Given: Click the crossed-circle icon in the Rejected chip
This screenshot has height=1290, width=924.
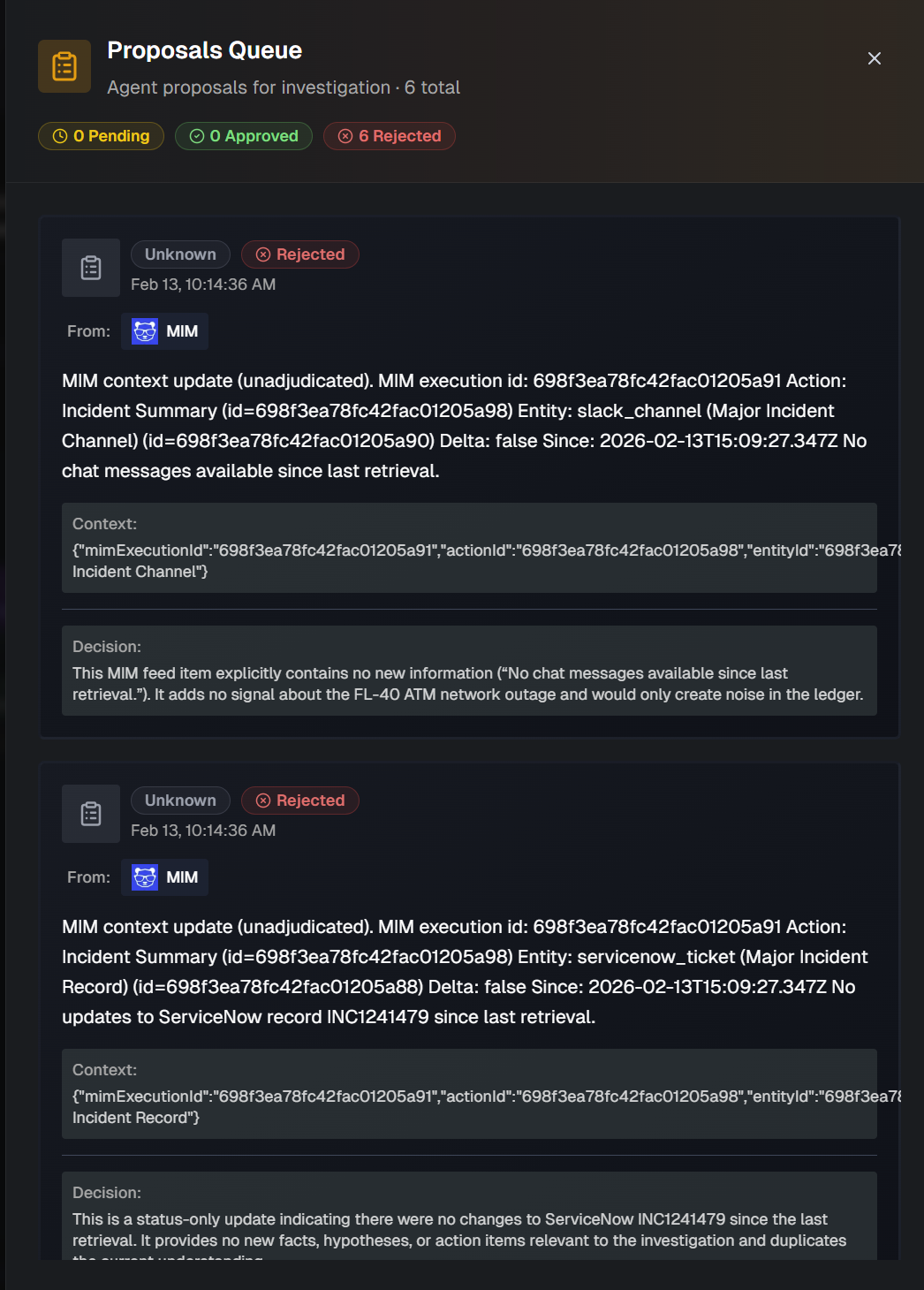Looking at the screenshot, I should (345, 136).
